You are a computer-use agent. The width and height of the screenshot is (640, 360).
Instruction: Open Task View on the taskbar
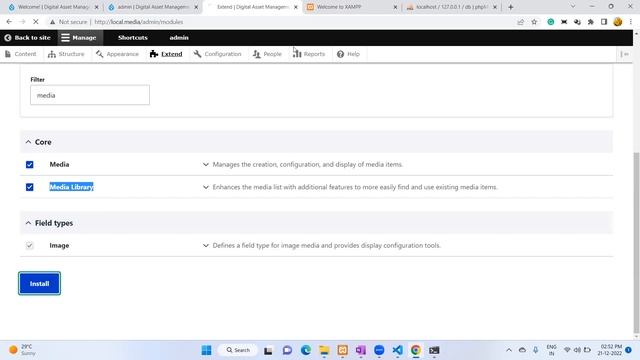coord(268,350)
